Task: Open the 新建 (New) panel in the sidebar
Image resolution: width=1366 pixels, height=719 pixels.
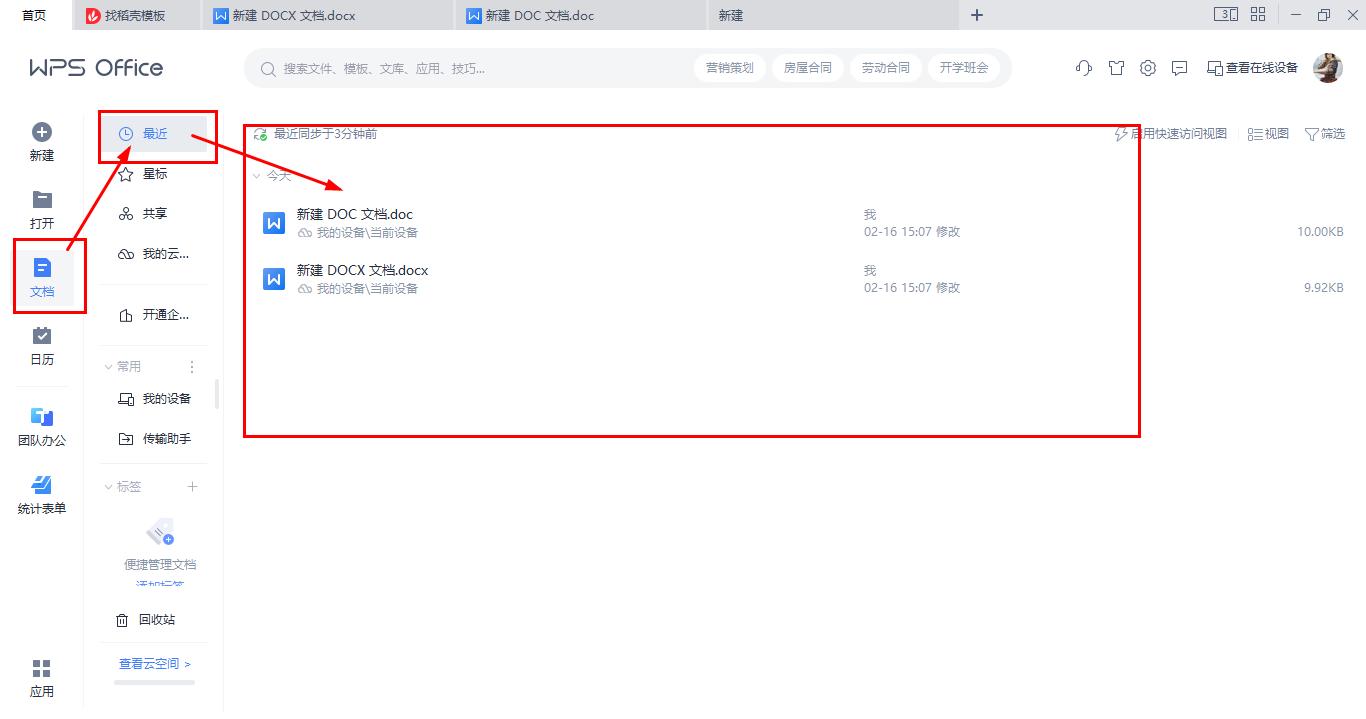Action: pos(41,140)
